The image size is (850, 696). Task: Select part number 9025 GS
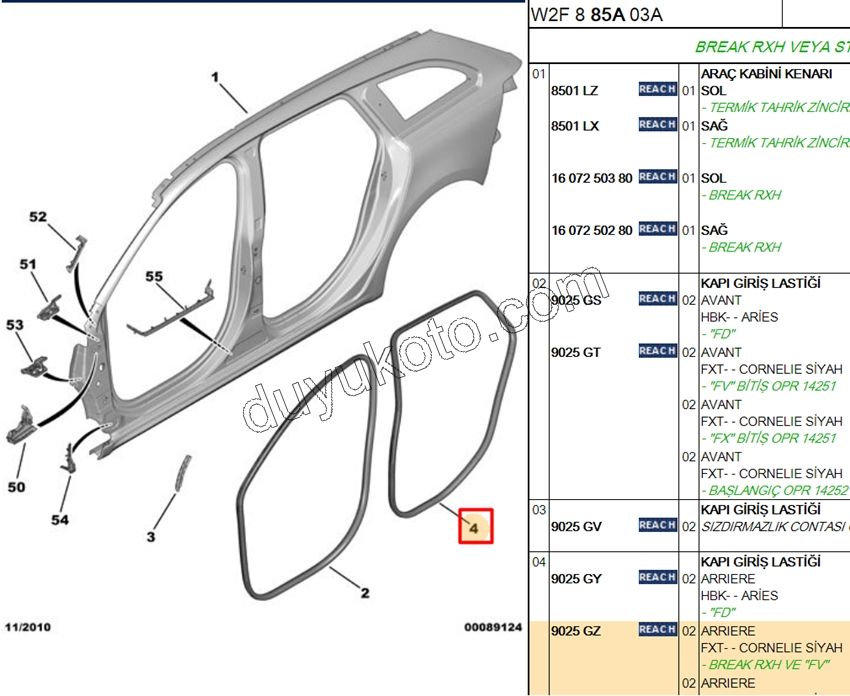click(x=577, y=300)
